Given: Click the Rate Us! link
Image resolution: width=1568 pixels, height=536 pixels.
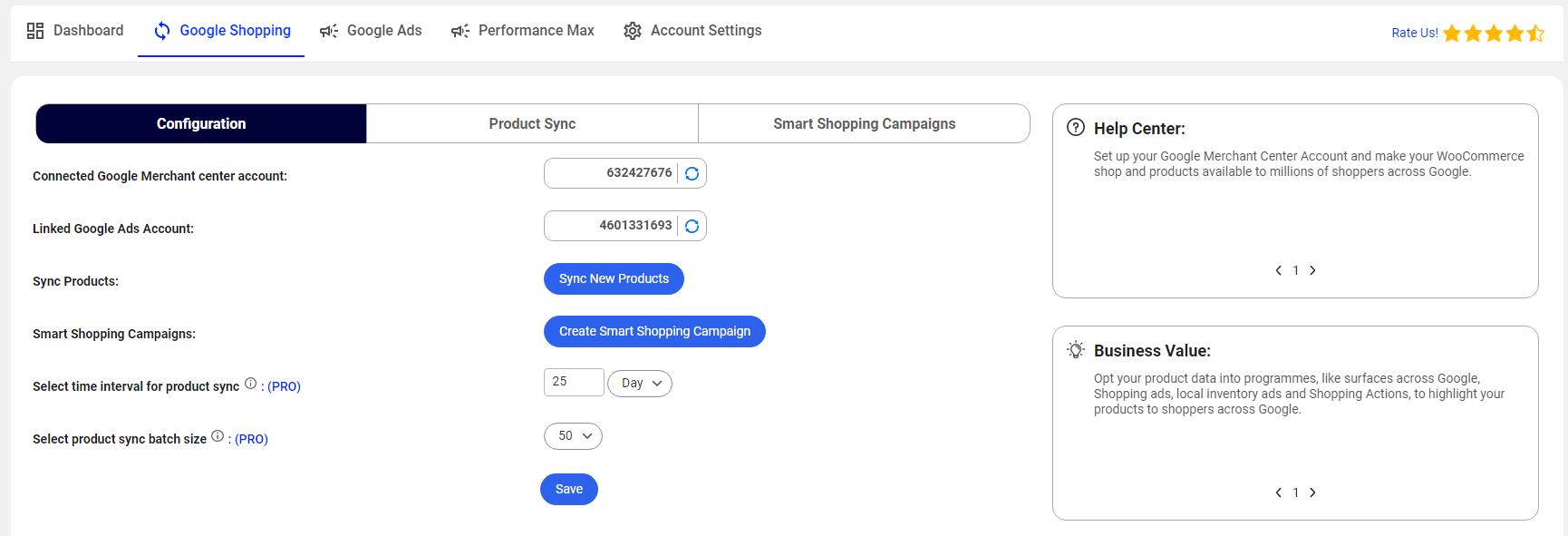Looking at the screenshot, I should point(1415,33).
